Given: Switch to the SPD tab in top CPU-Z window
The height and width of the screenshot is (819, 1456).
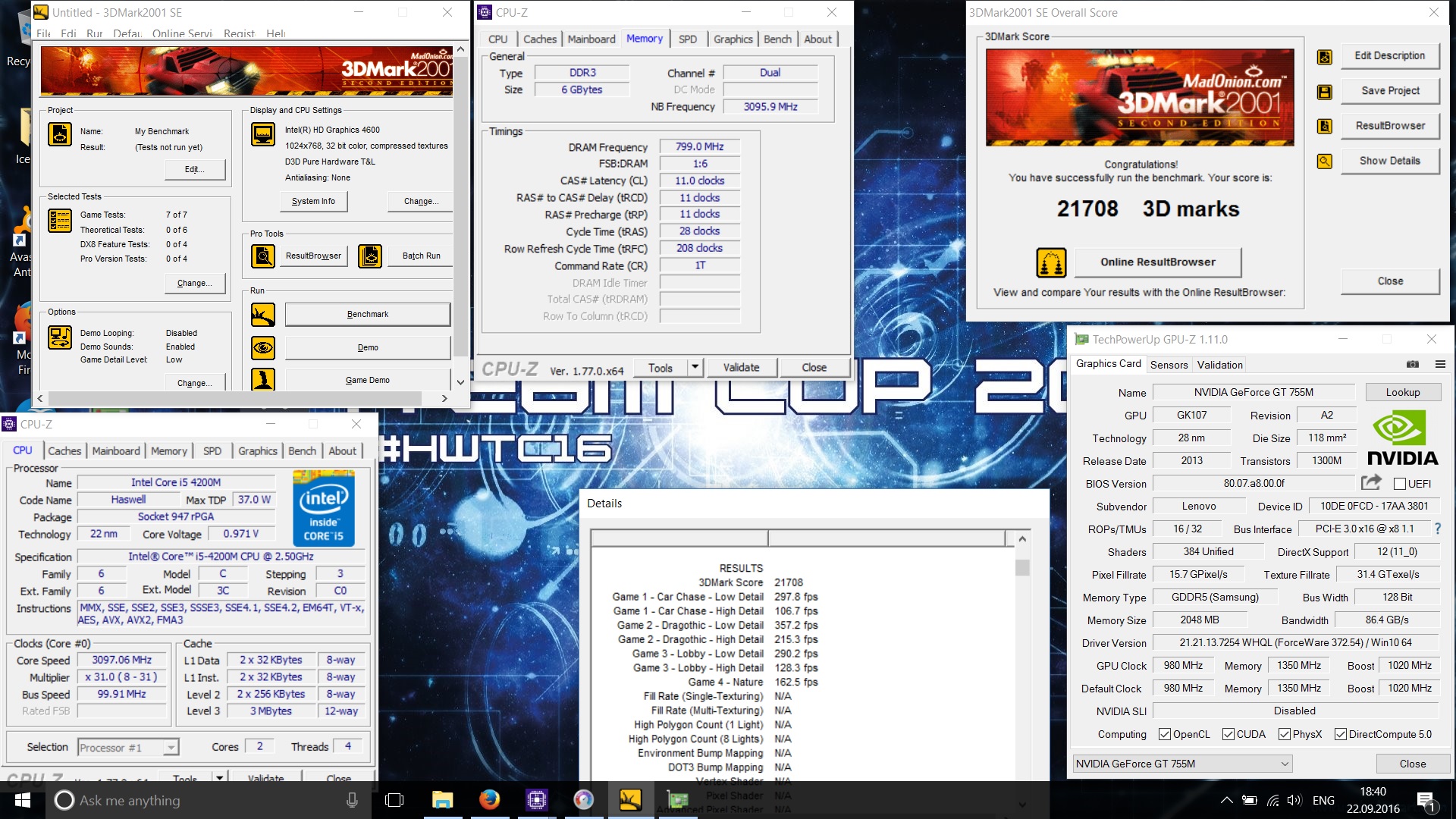Looking at the screenshot, I should click(688, 39).
